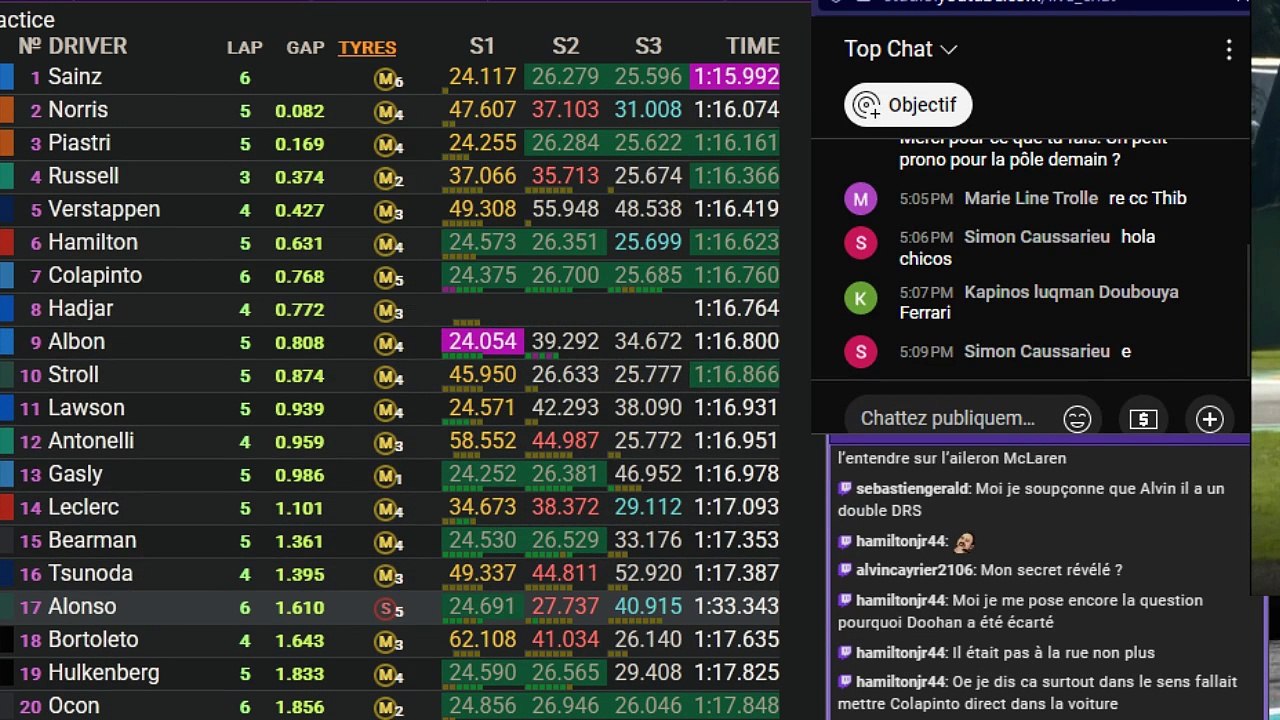
Task: Open the Super Chat dollar icon
Action: pyautogui.click(x=1143, y=419)
